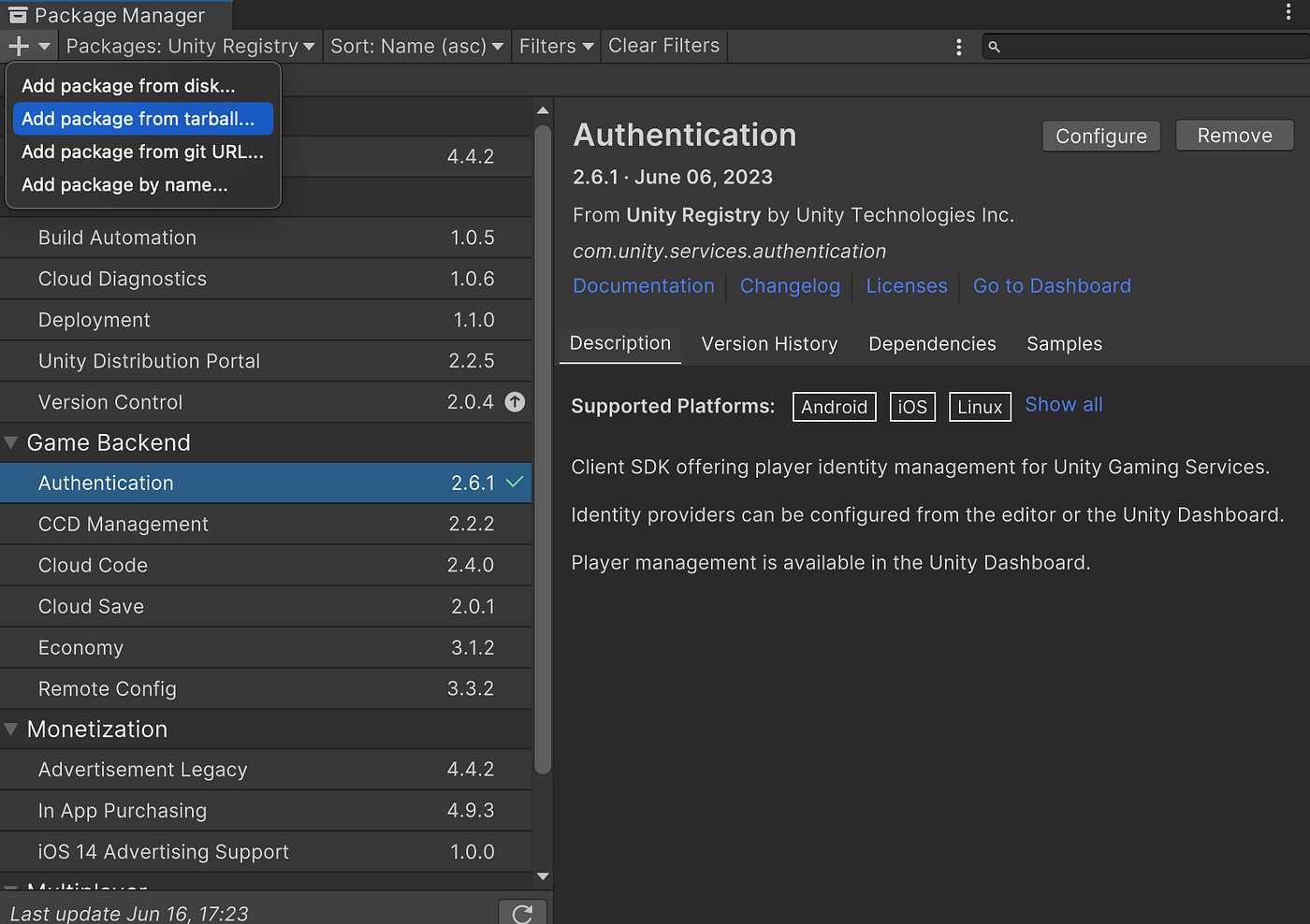Screen dimensions: 1310x924
Task: Click the magnifier icon in the search field
Action: [x=994, y=47]
